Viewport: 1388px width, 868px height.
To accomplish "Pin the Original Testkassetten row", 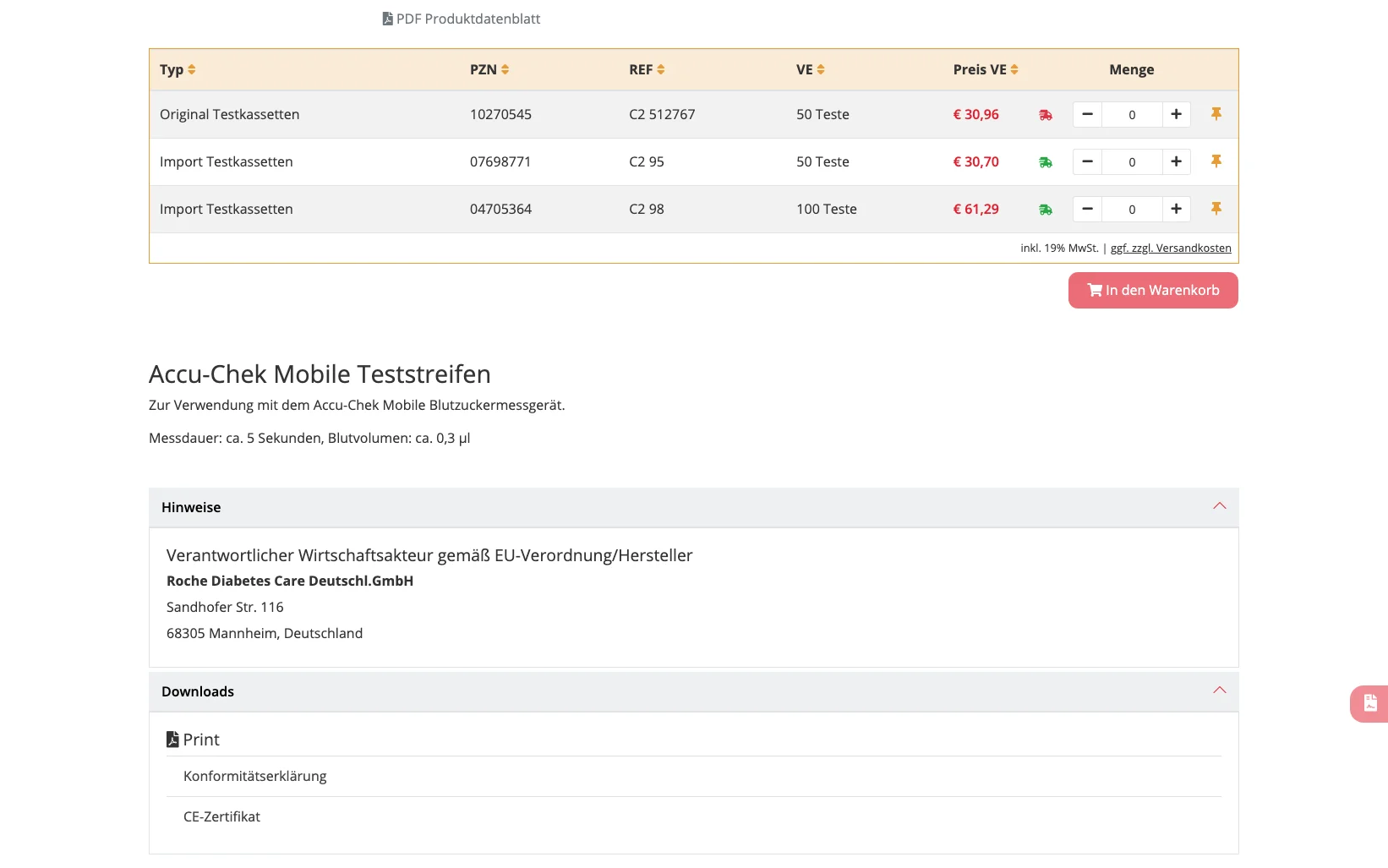I will pyautogui.click(x=1216, y=113).
